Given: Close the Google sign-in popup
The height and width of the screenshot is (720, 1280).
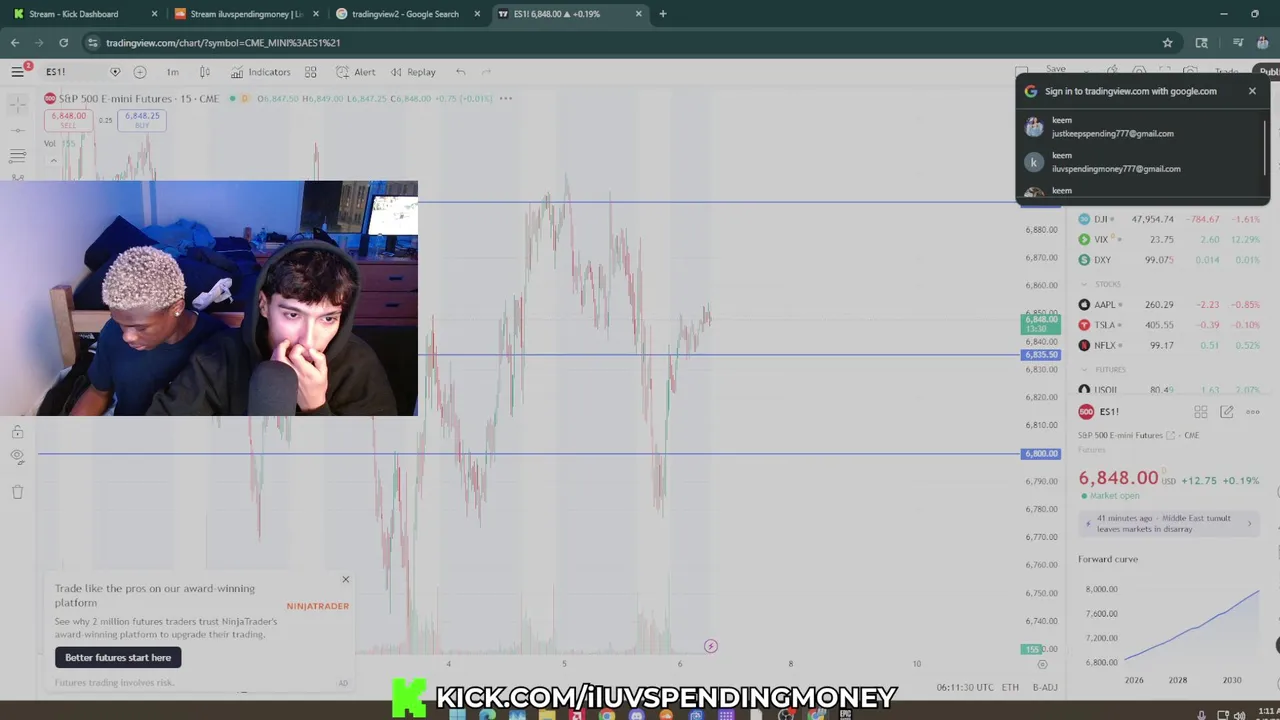Looking at the screenshot, I should [1252, 91].
